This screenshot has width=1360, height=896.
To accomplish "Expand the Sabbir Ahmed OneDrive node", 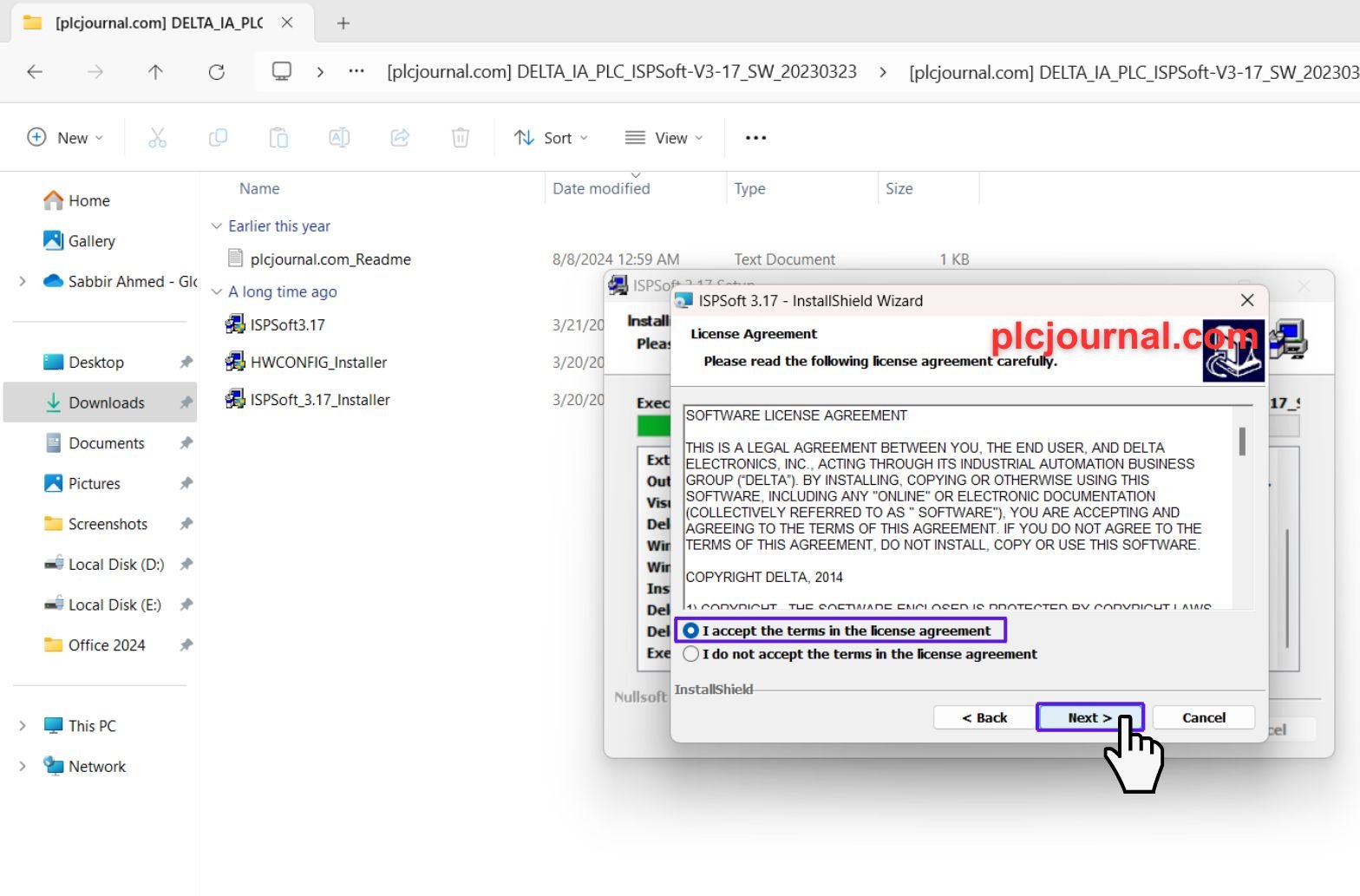I will coord(23,281).
